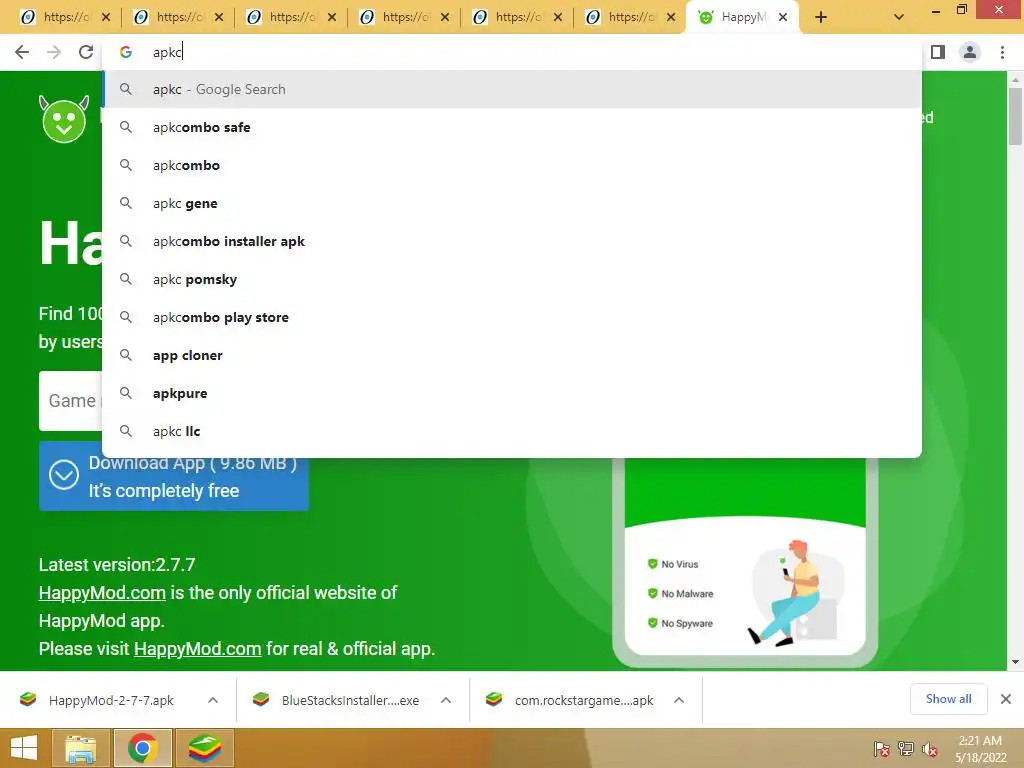Reload the current page

86,52
